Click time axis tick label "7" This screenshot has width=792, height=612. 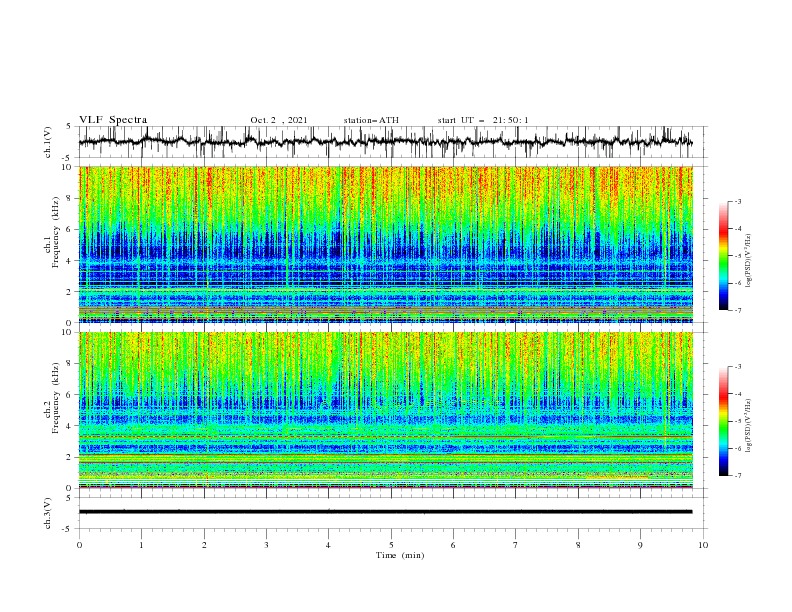tap(516, 545)
